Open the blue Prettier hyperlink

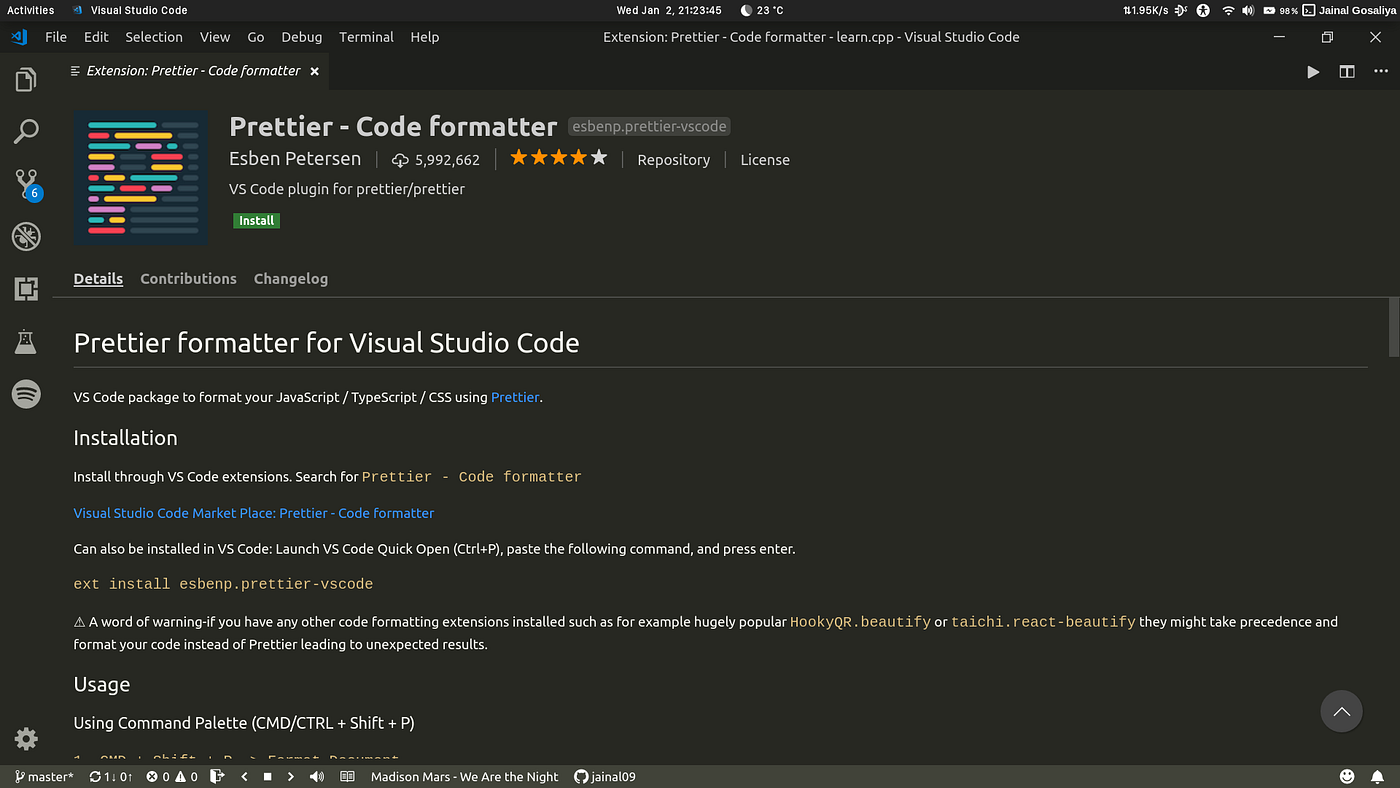pos(515,397)
